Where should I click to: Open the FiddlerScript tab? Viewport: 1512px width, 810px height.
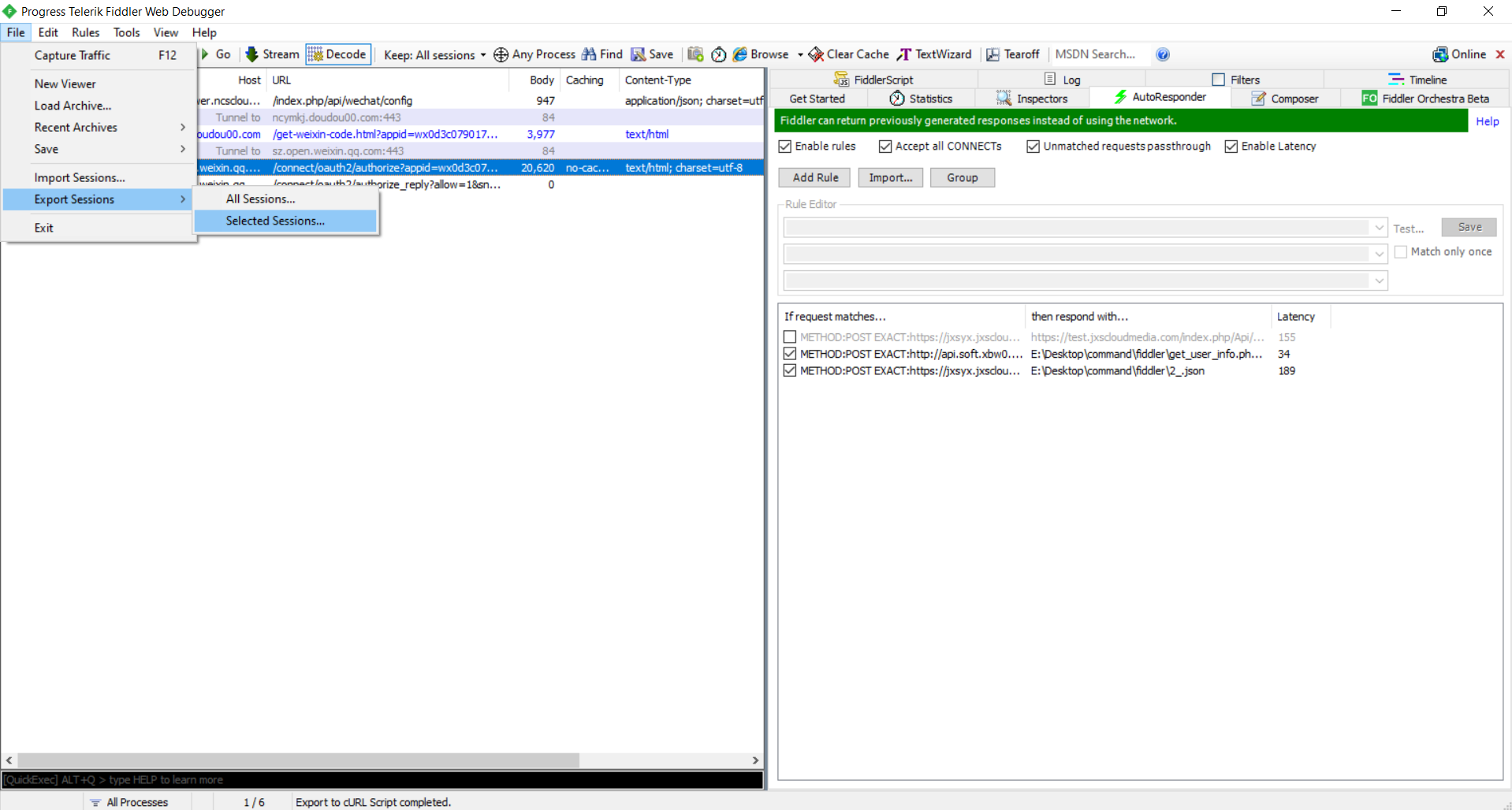coord(873,80)
